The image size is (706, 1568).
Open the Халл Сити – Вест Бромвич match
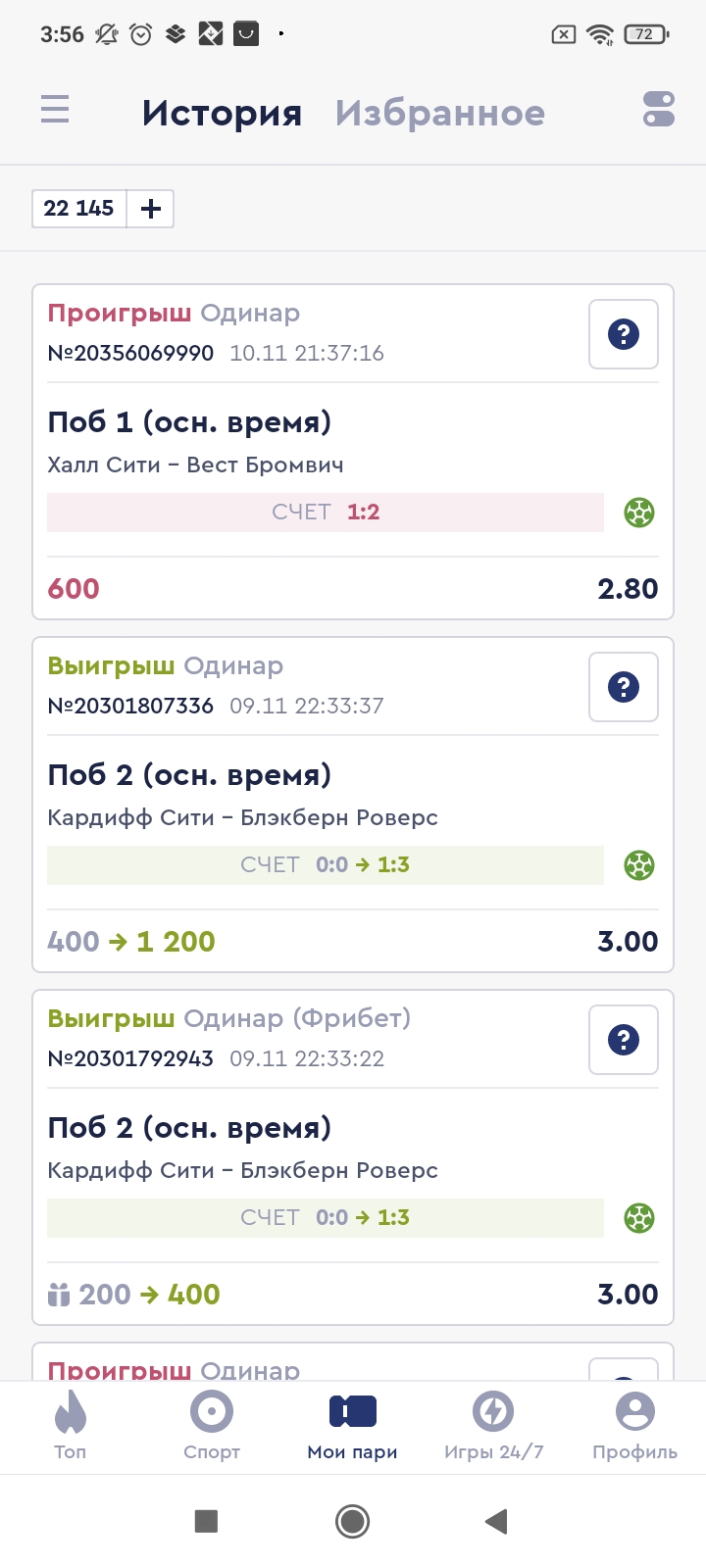[195, 465]
